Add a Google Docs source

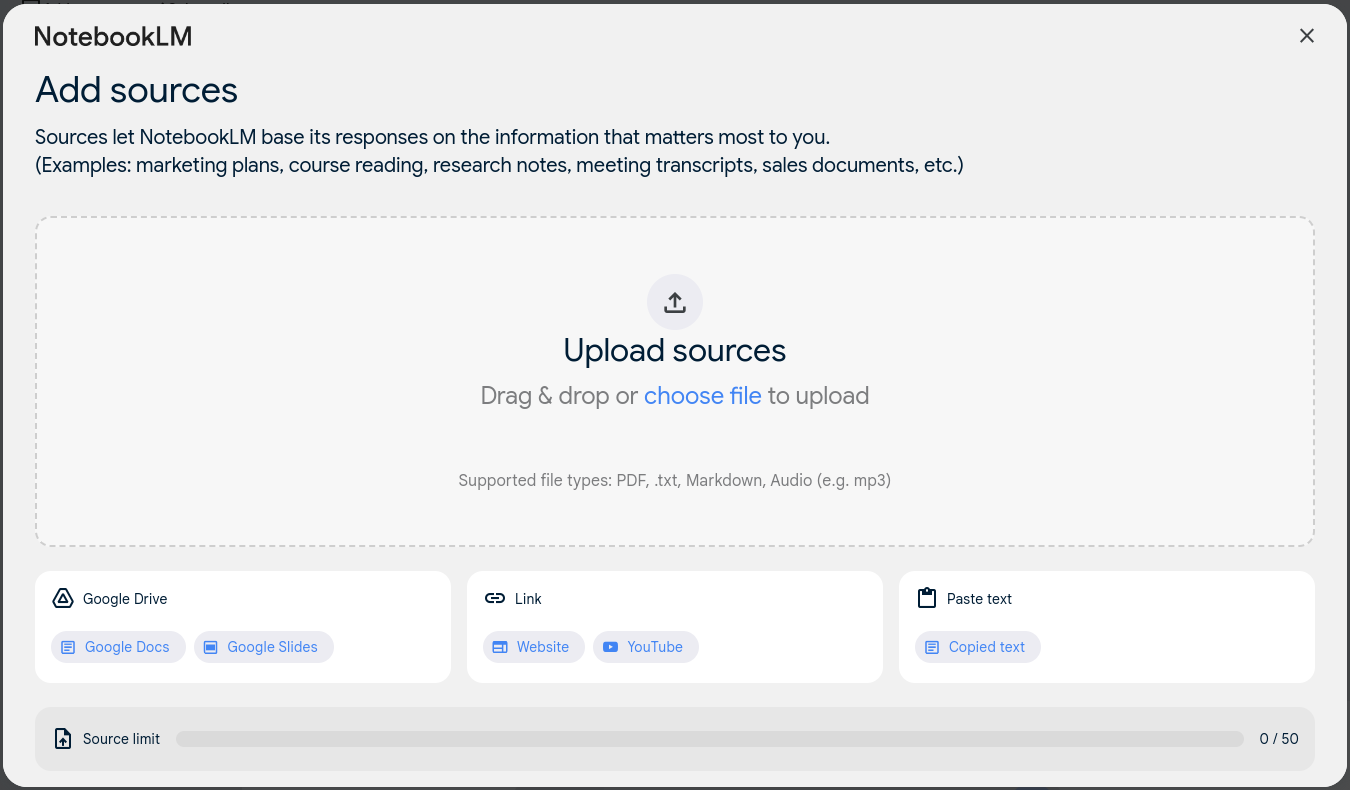(x=118, y=647)
